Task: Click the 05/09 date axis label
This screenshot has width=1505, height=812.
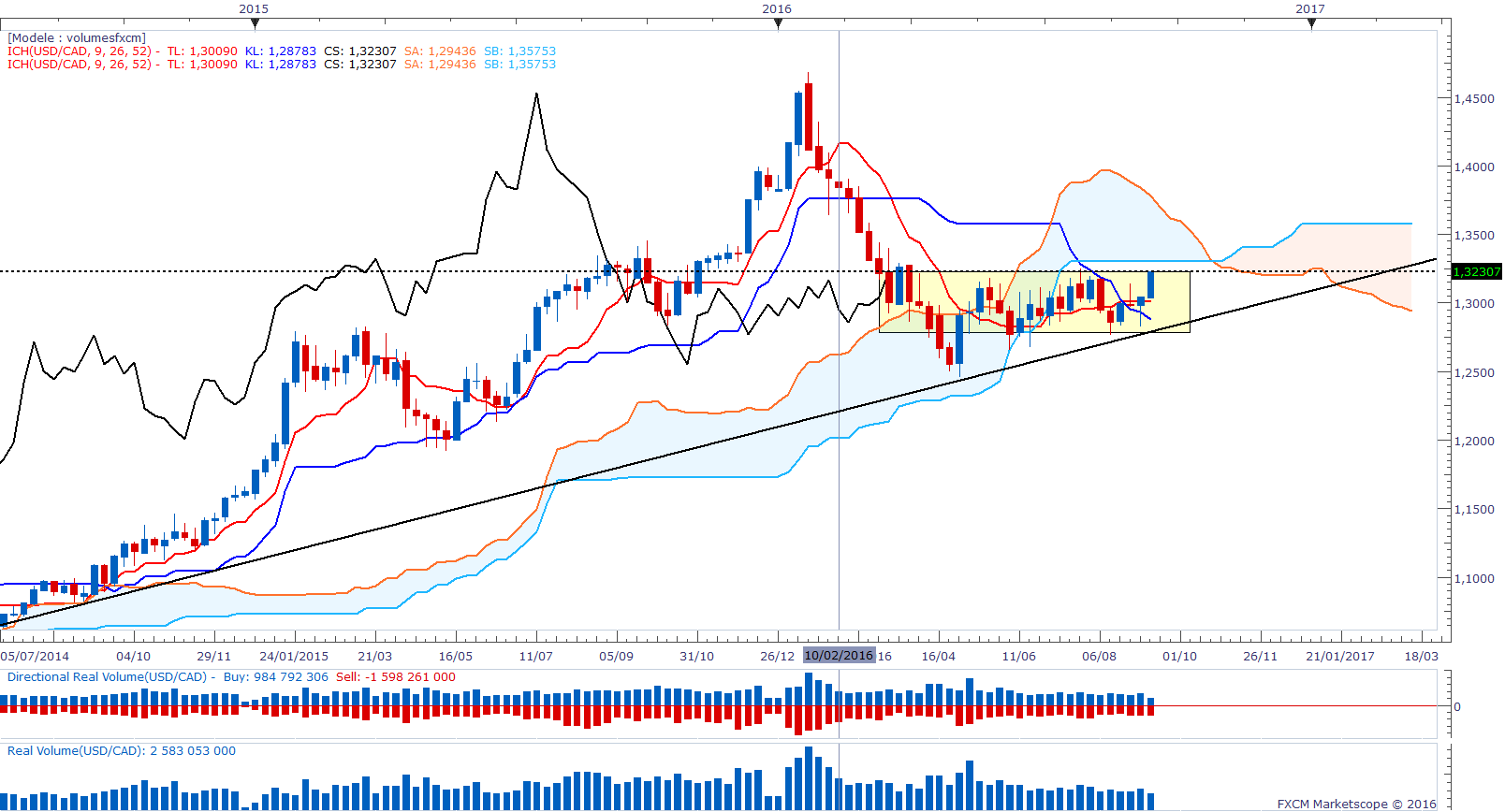Action: click(x=616, y=657)
